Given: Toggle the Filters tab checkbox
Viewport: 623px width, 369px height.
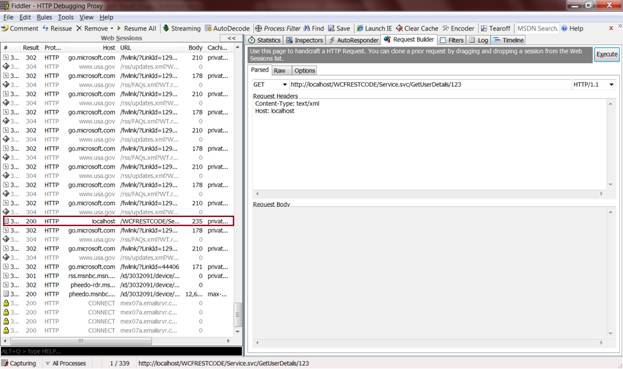Looking at the screenshot, I should 443,40.
